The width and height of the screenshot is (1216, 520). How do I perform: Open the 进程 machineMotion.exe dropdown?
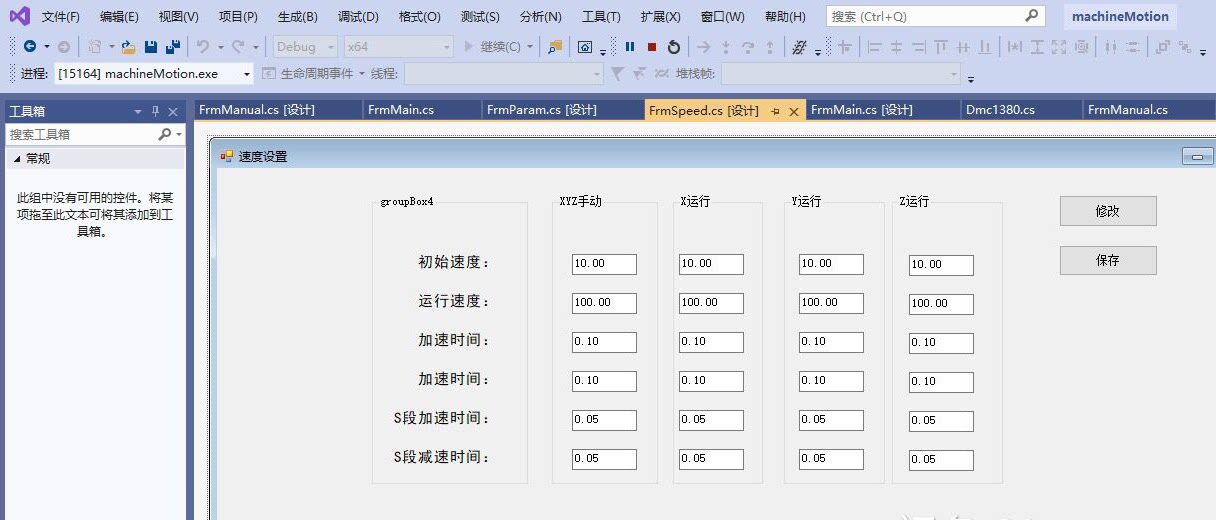tap(246, 74)
